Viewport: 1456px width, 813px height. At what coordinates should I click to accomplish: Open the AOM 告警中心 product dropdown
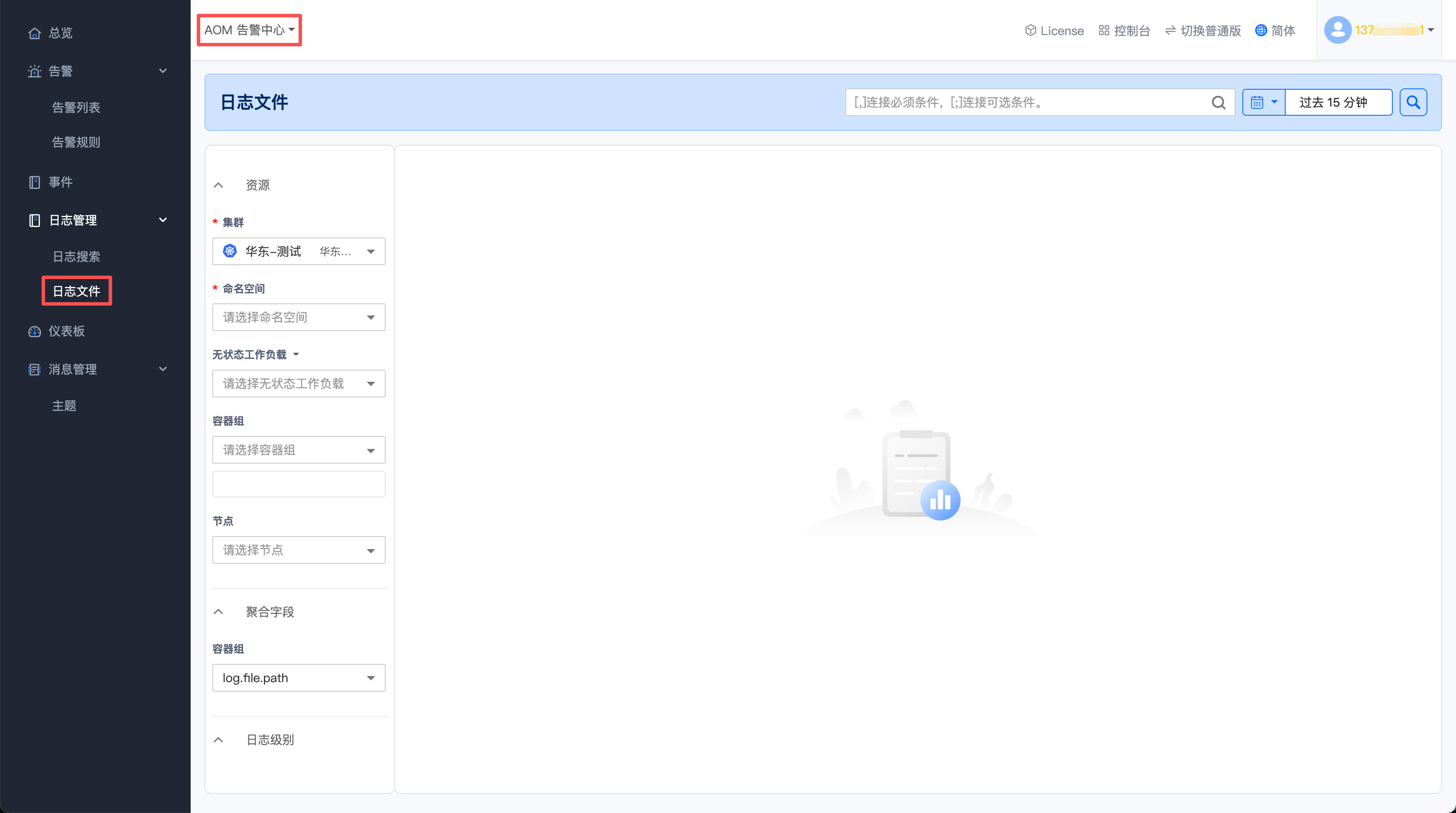click(x=249, y=30)
